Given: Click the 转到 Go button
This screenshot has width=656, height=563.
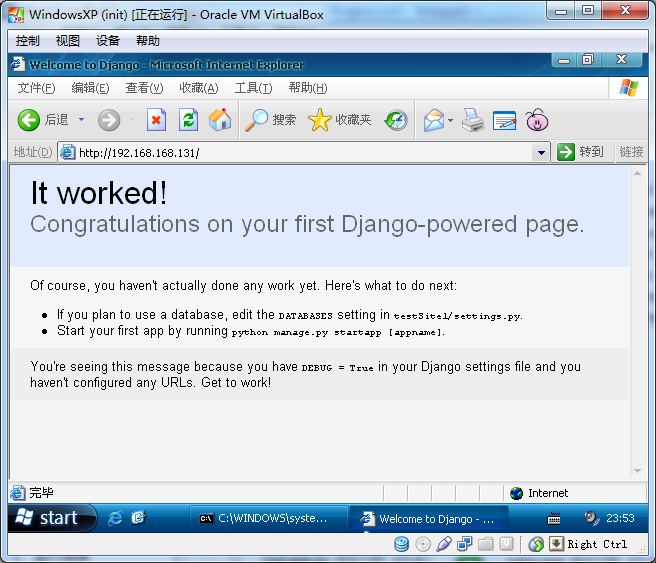Looking at the screenshot, I should click(x=581, y=152).
